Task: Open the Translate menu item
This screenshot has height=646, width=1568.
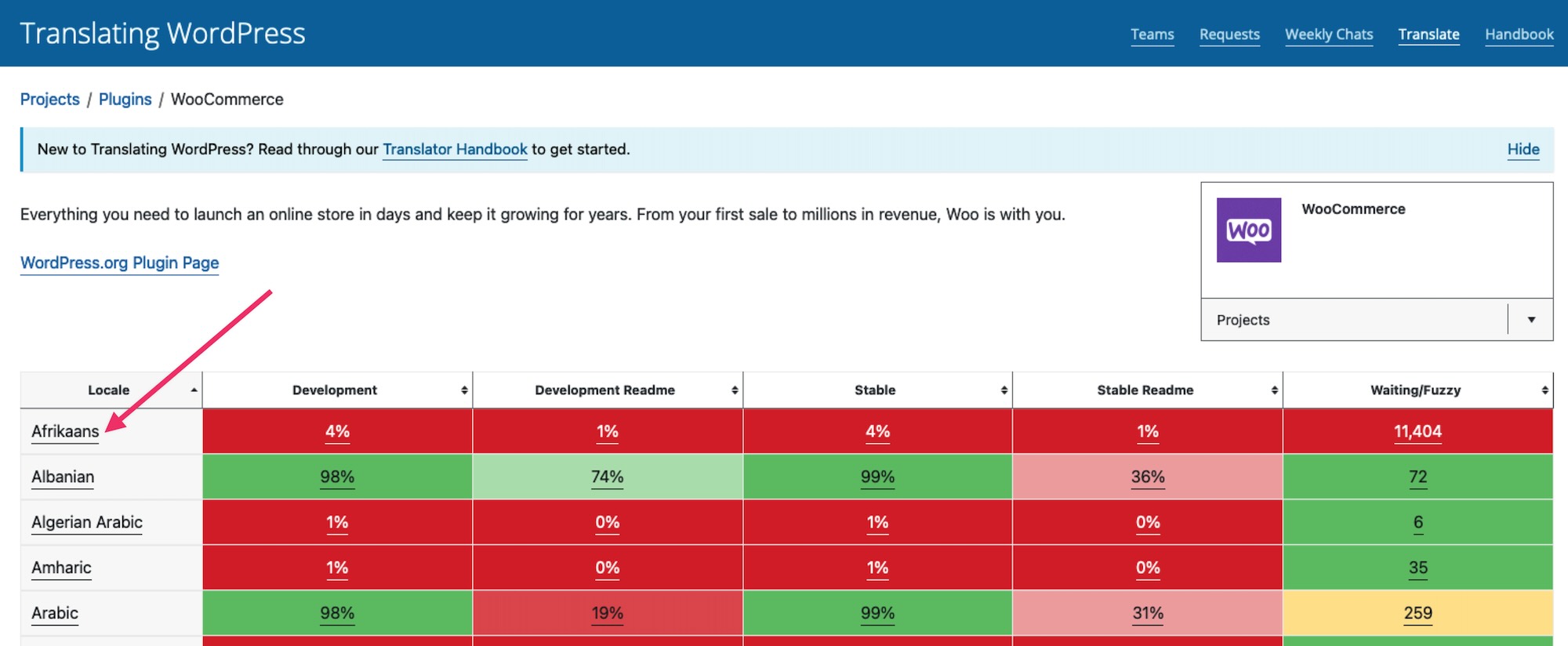Action: [1428, 34]
